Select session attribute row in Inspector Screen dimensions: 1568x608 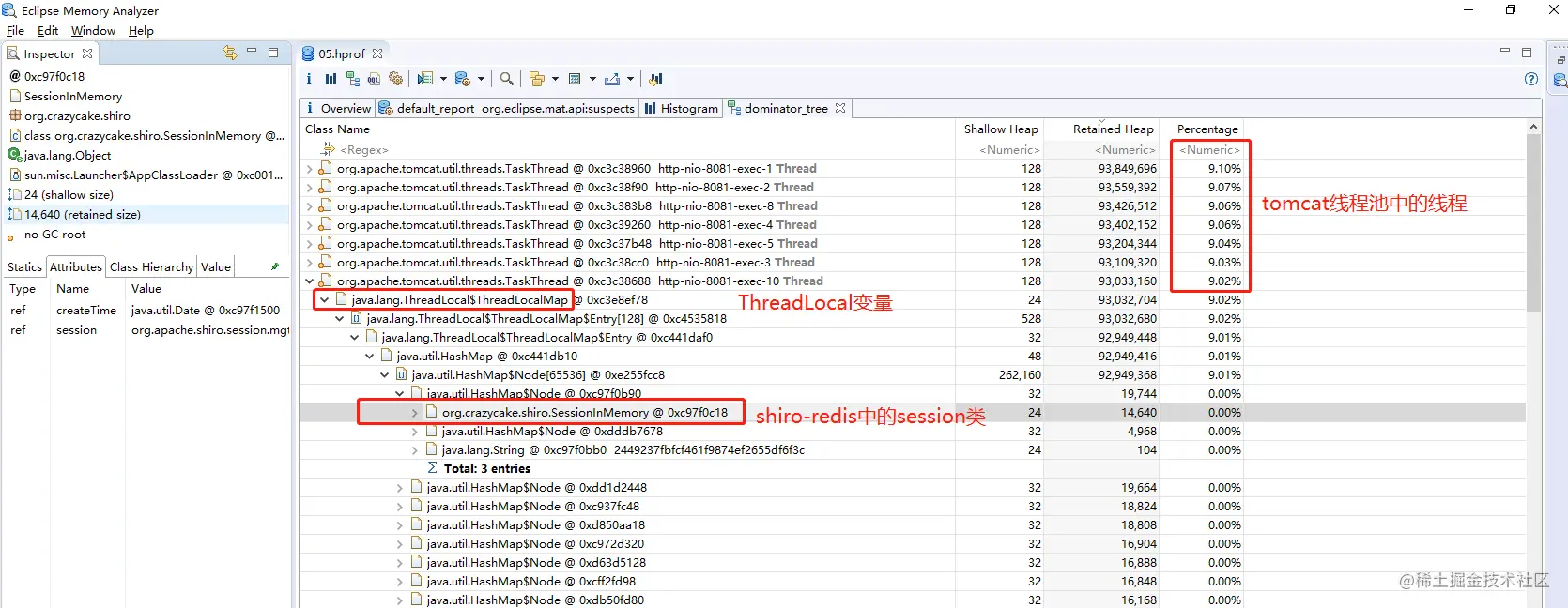click(146, 330)
